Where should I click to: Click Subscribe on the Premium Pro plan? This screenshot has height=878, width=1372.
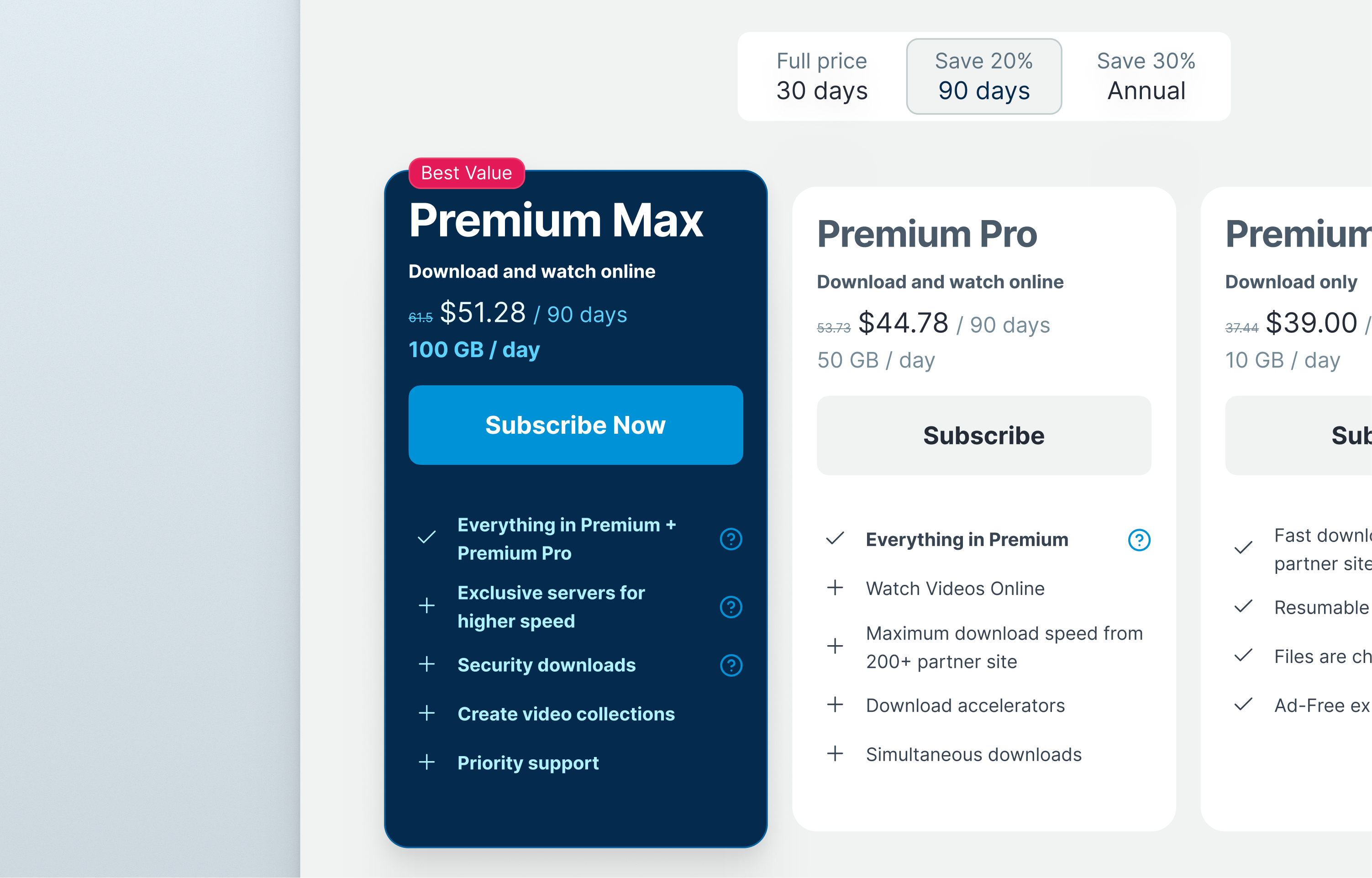tap(983, 436)
